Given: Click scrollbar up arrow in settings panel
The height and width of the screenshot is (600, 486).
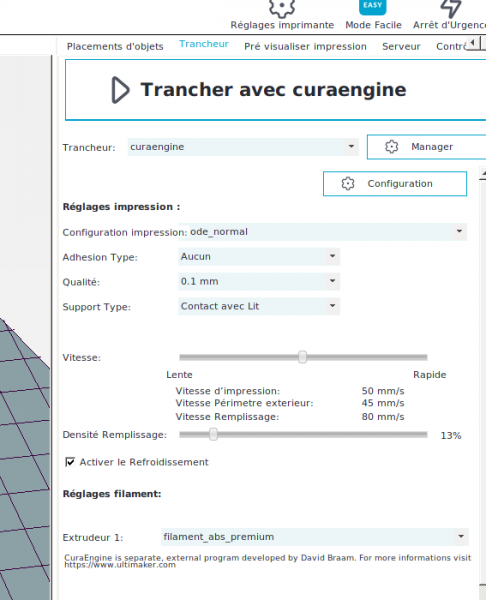Looking at the screenshot, I should [x=483, y=174].
